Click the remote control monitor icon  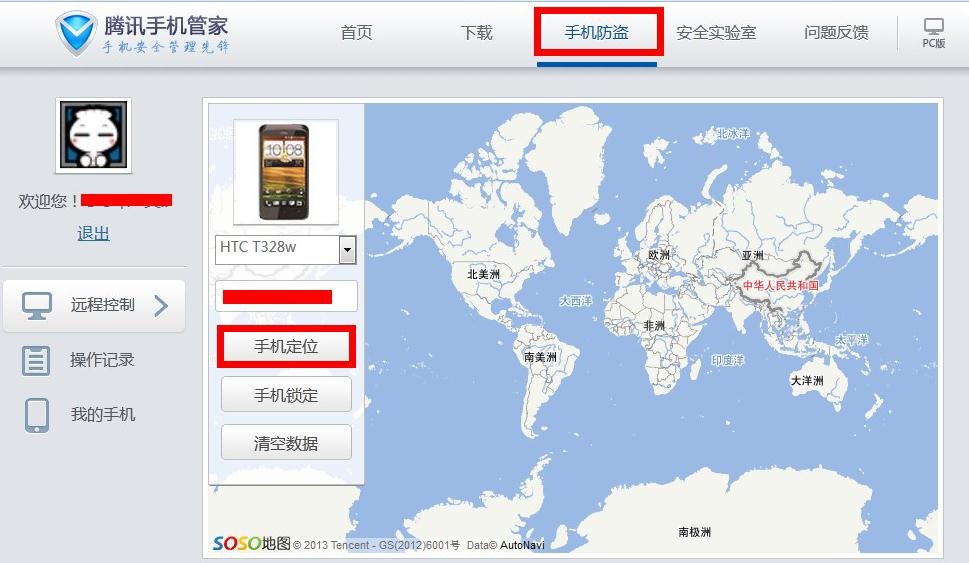37,306
